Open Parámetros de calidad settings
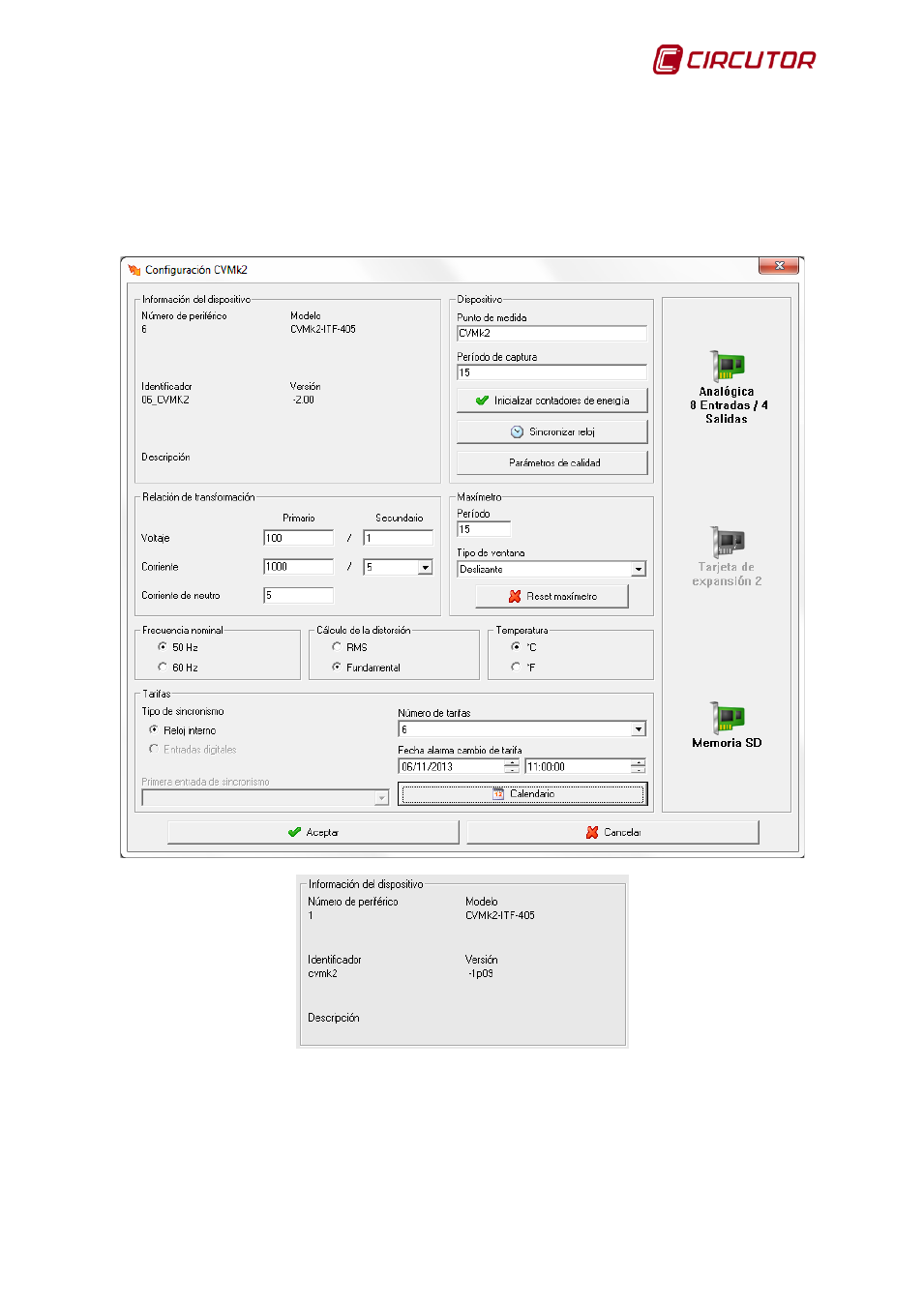Image resolution: width=924 pixels, height=1306 pixels. pos(551,463)
